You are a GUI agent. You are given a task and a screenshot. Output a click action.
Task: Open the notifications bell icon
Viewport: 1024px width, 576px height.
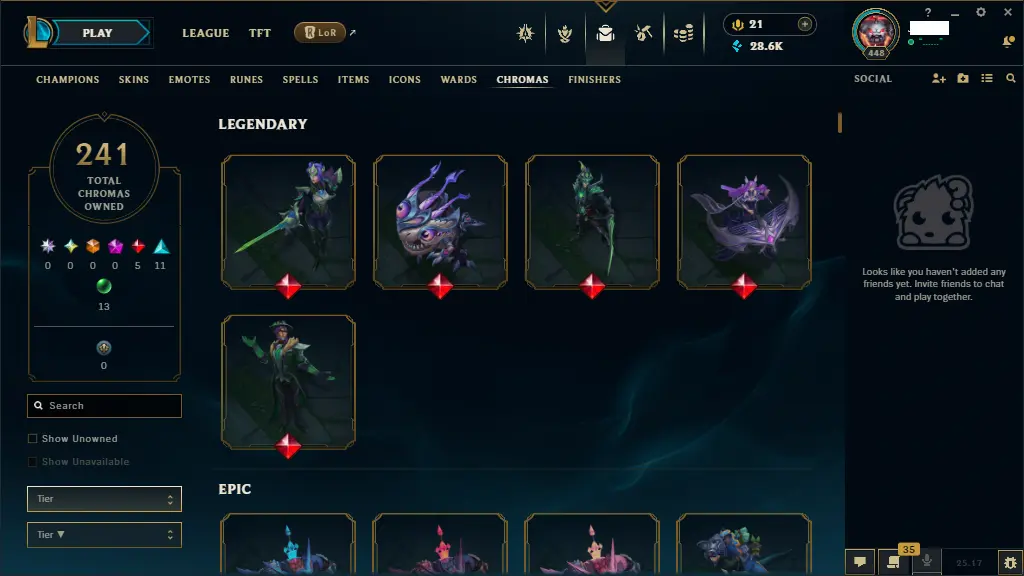(1008, 42)
